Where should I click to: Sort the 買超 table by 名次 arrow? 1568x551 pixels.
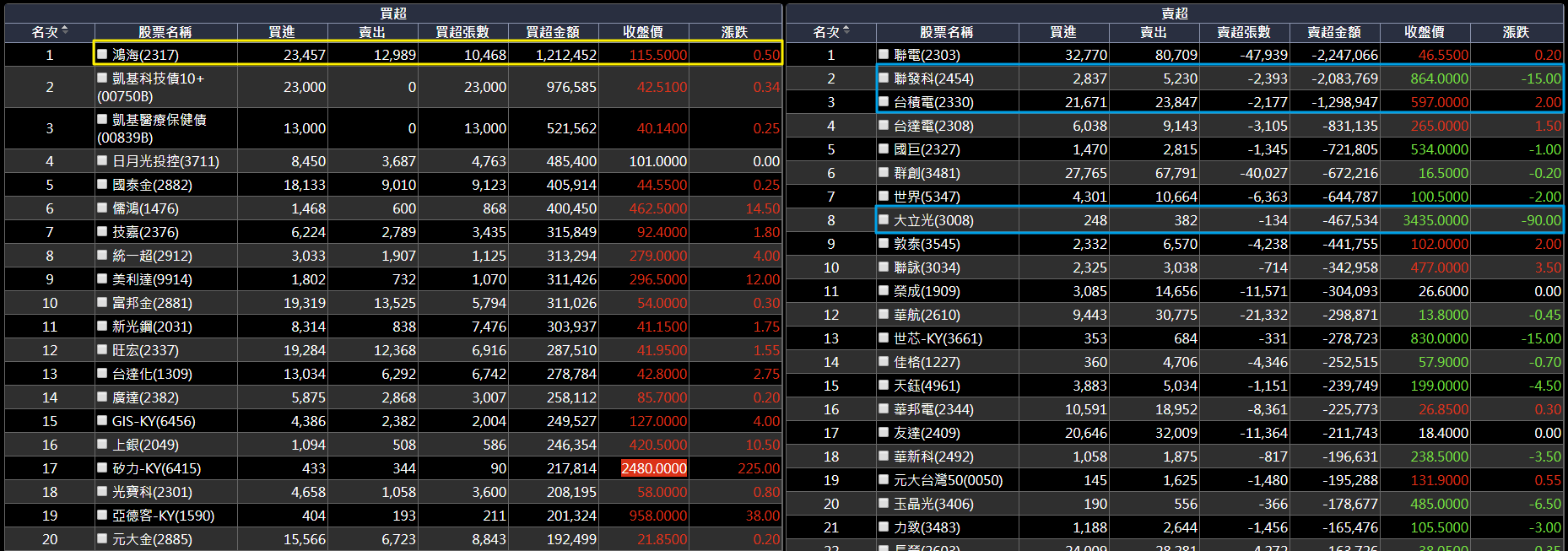click(65, 31)
